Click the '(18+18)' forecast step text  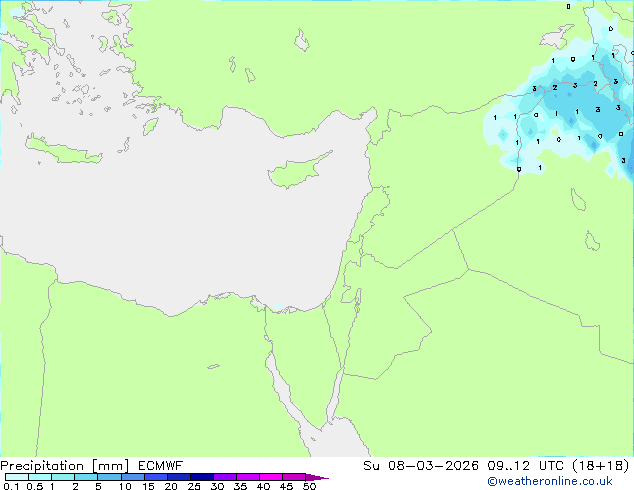pyautogui.click(x=601, y=466)
